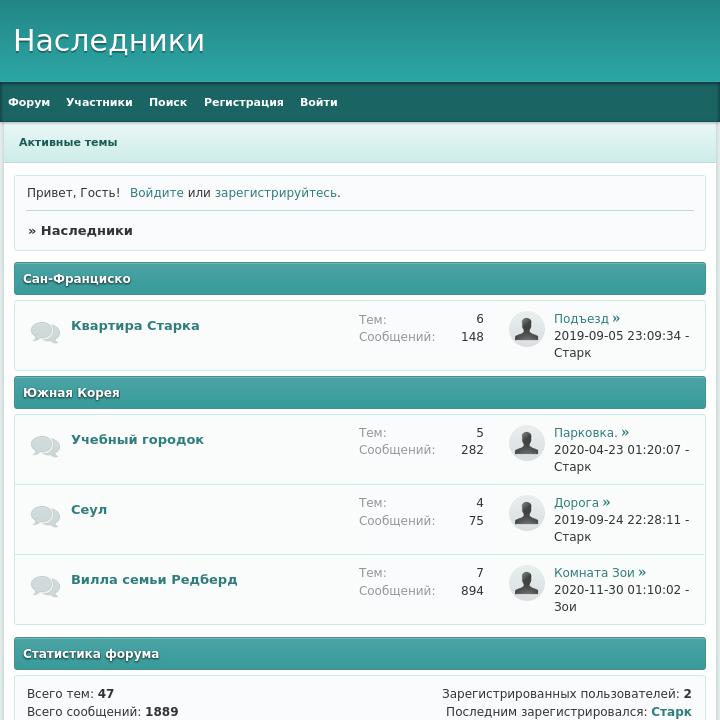The image size is (720, 720).
Task: Click the Всего тем: 47 statistic
Action: (x=70, y=693)
